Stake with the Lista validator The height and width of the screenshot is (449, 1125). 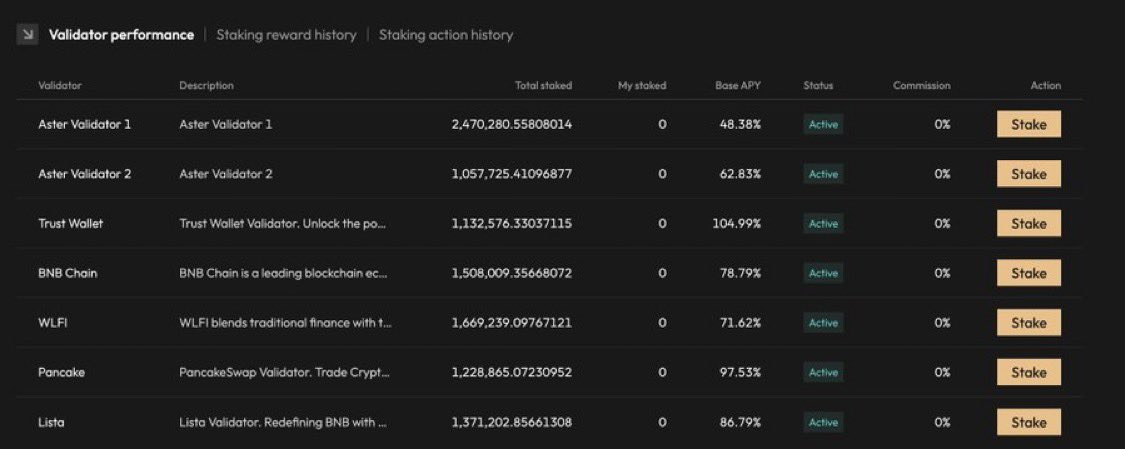point(1028,422)
